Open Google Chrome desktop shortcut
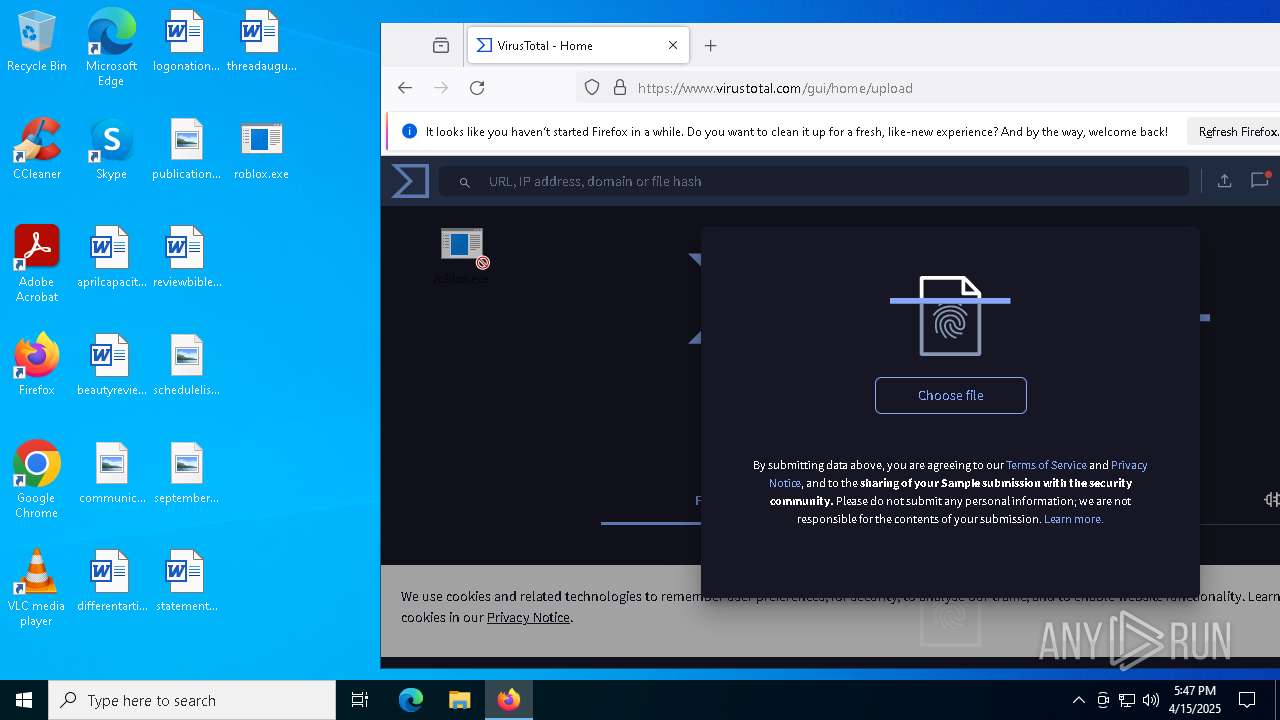 click(x=37, y=480)
